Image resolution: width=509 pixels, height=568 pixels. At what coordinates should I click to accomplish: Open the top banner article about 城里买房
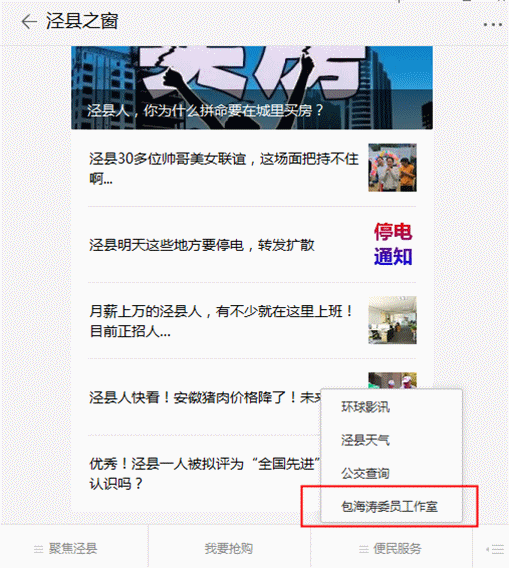(x=252, y=88)
